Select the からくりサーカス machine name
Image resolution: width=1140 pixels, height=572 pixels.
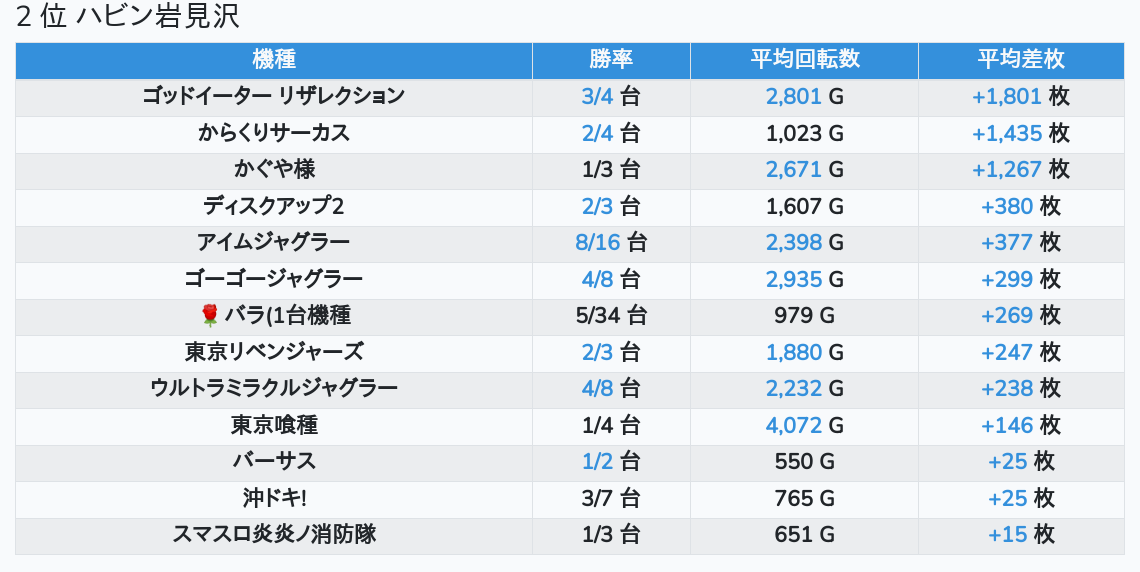tap(273, 133)
